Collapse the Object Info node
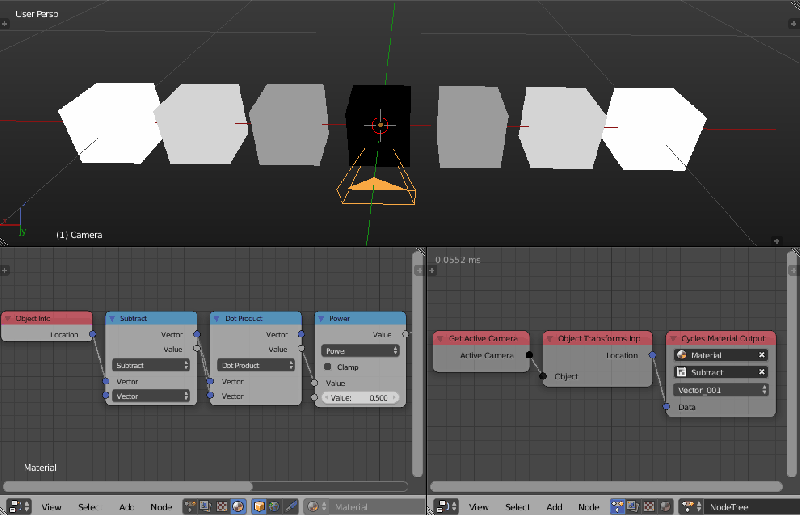This screenshot has width=800, height=515. (8, 318)
